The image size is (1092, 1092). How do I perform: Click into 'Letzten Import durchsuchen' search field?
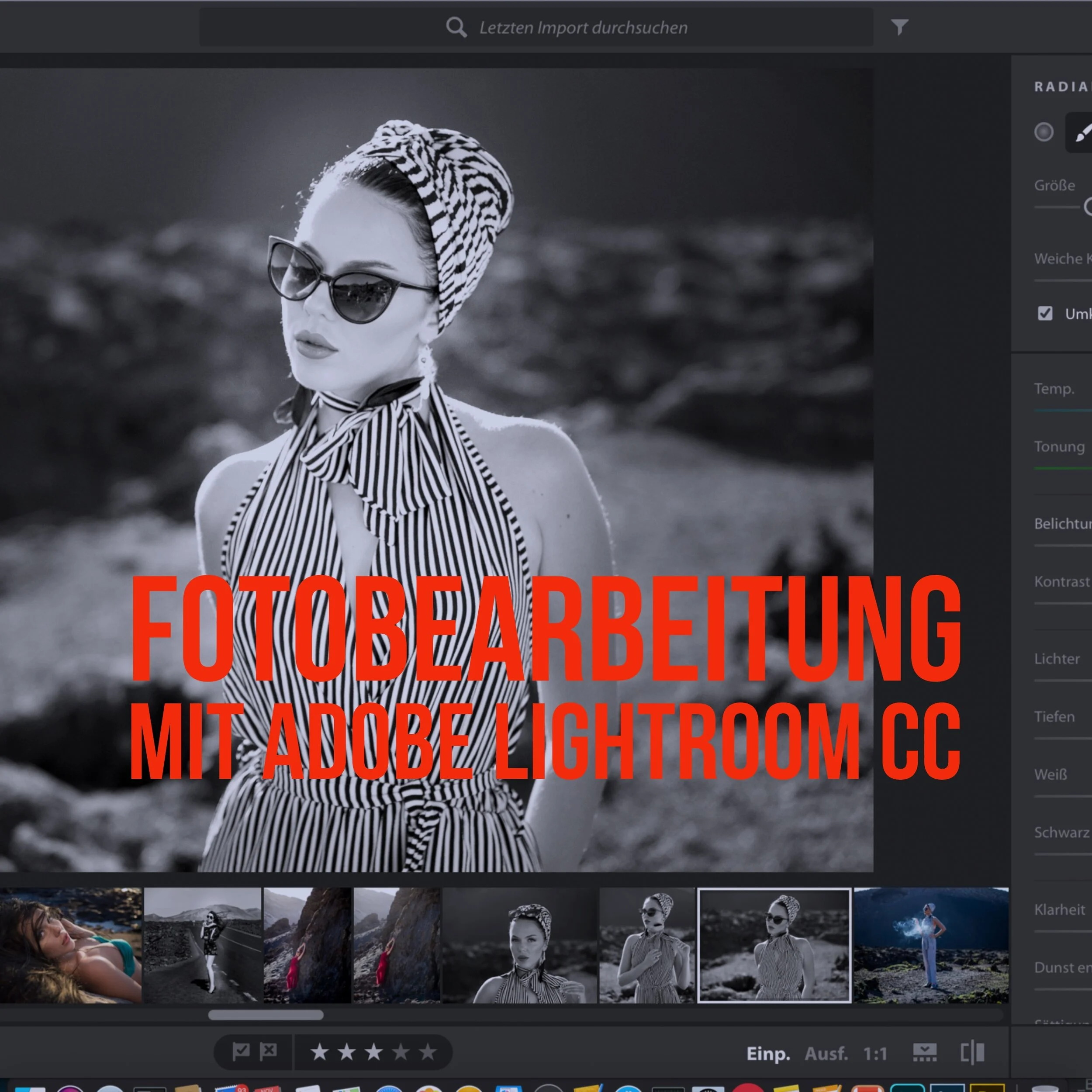tap(536, 27)
